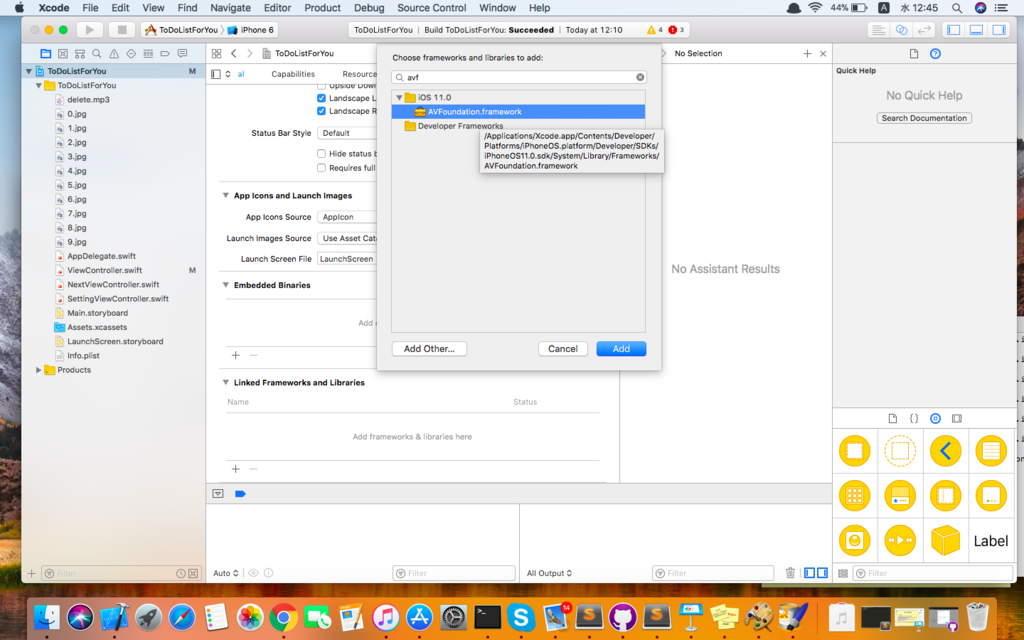Open the Symbol navigator
1024x640 pixels.
click(x=63, y=54)
